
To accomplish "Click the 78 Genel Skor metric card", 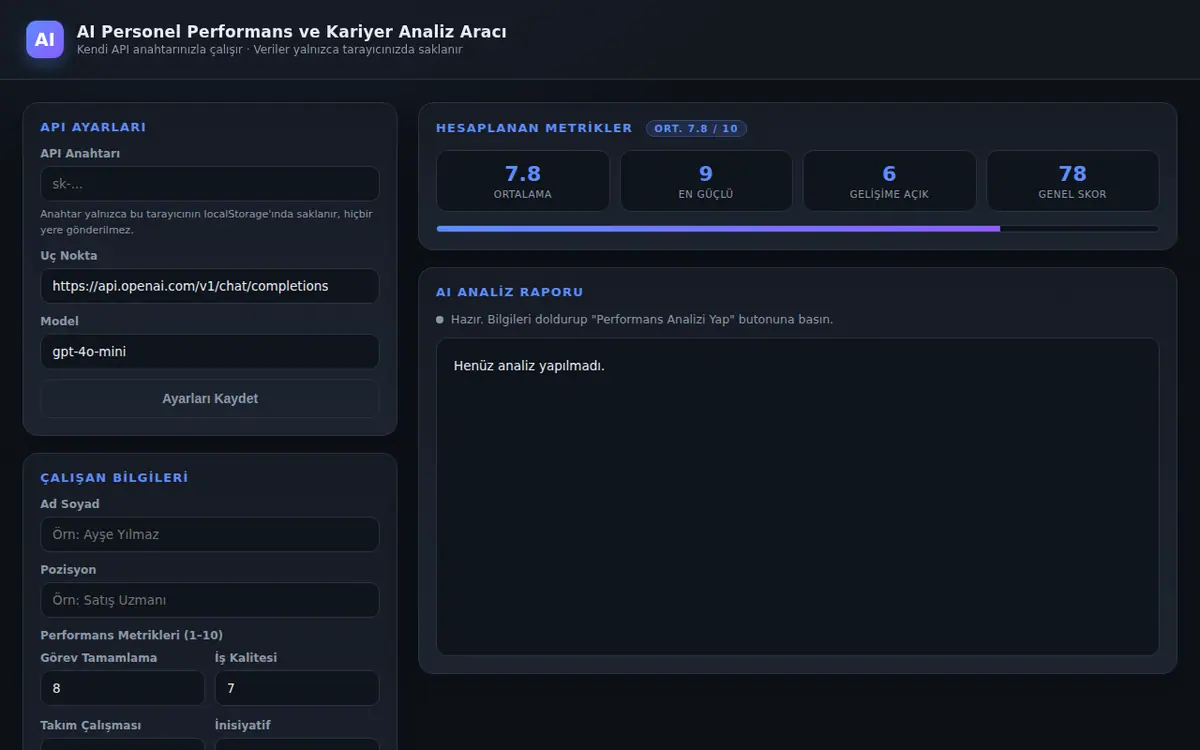I will (x=1073, y=181).
